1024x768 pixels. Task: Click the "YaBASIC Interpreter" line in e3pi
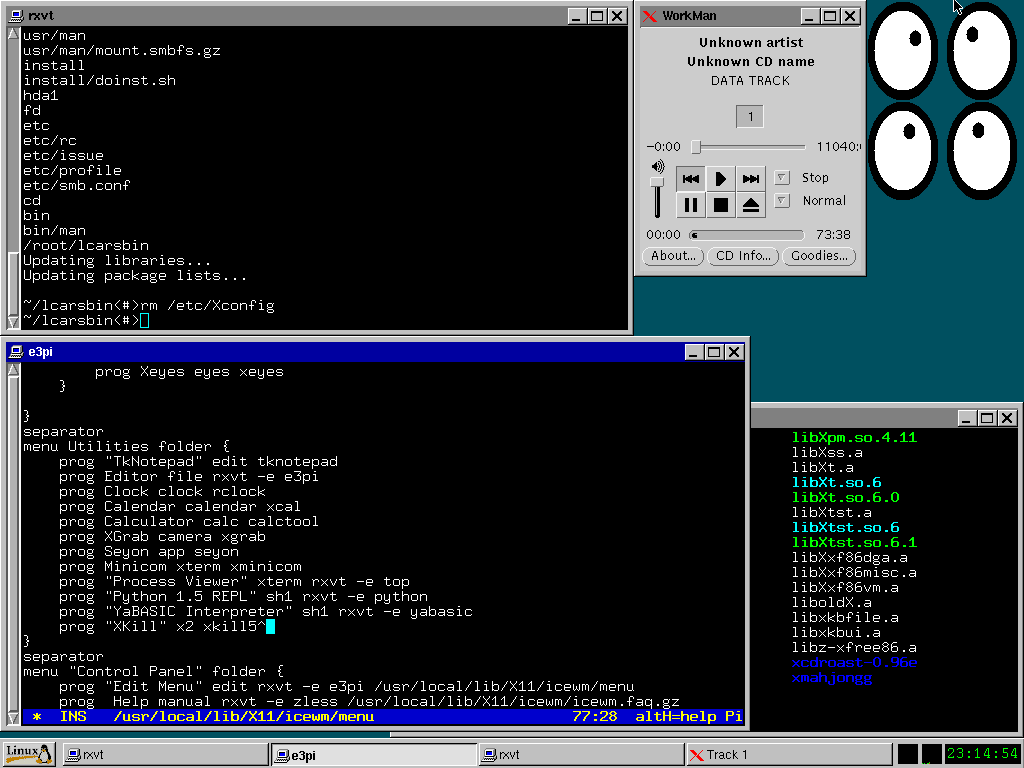click(x=266, y=612)
